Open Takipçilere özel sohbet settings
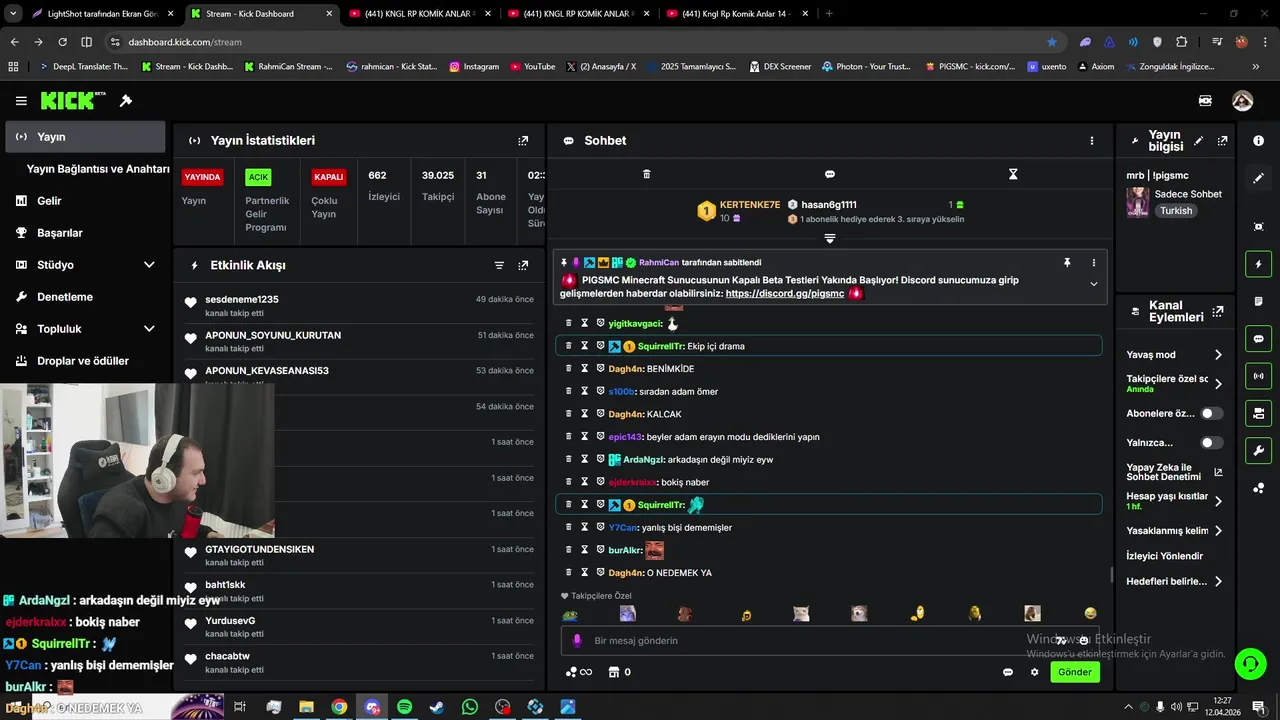This screenshot has height=720, width=1280. [1174, 383]
